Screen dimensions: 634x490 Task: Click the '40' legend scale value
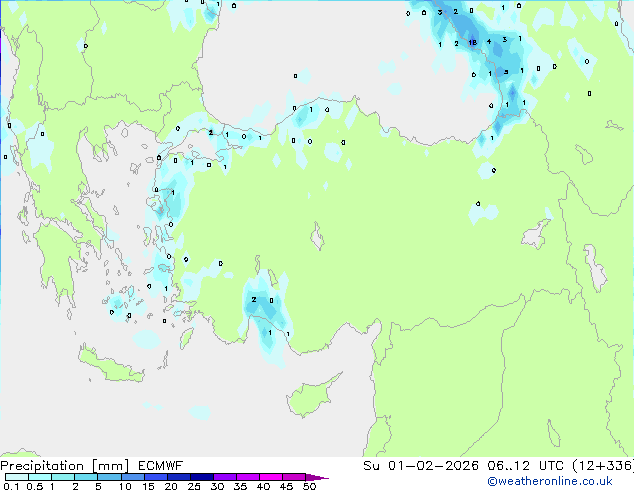263,486
